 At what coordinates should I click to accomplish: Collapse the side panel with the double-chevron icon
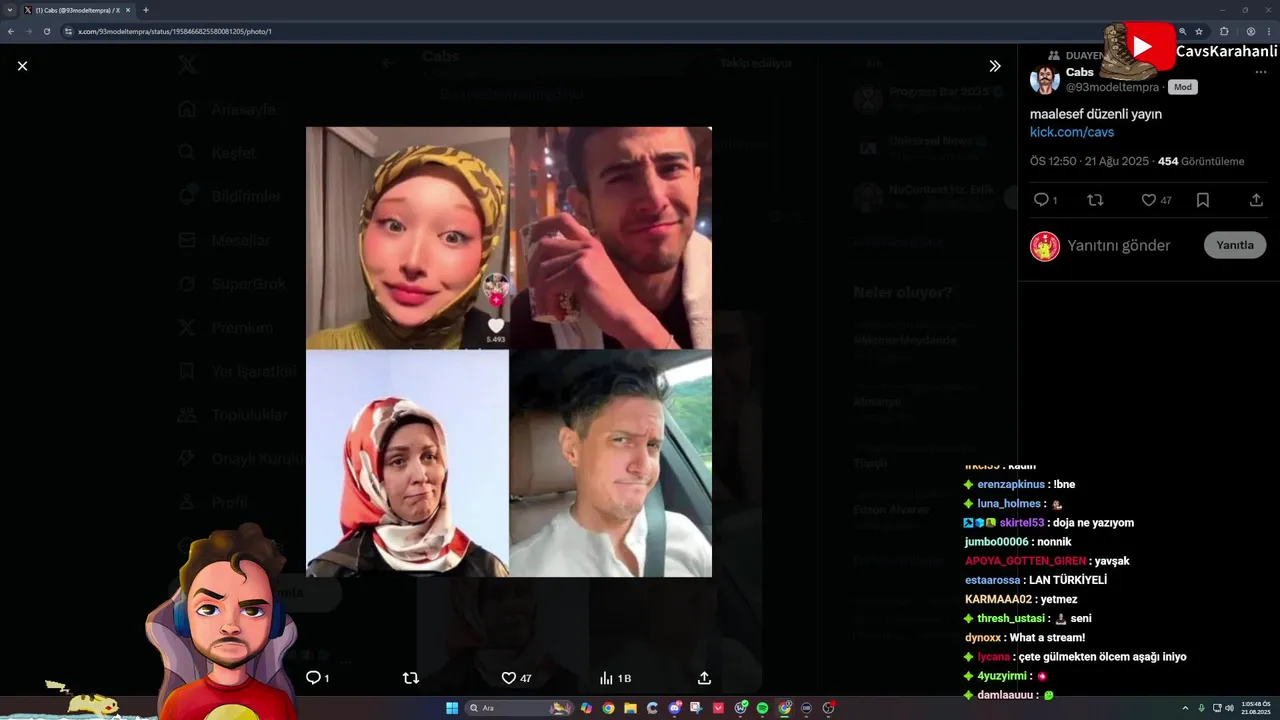tap(994, 66)
